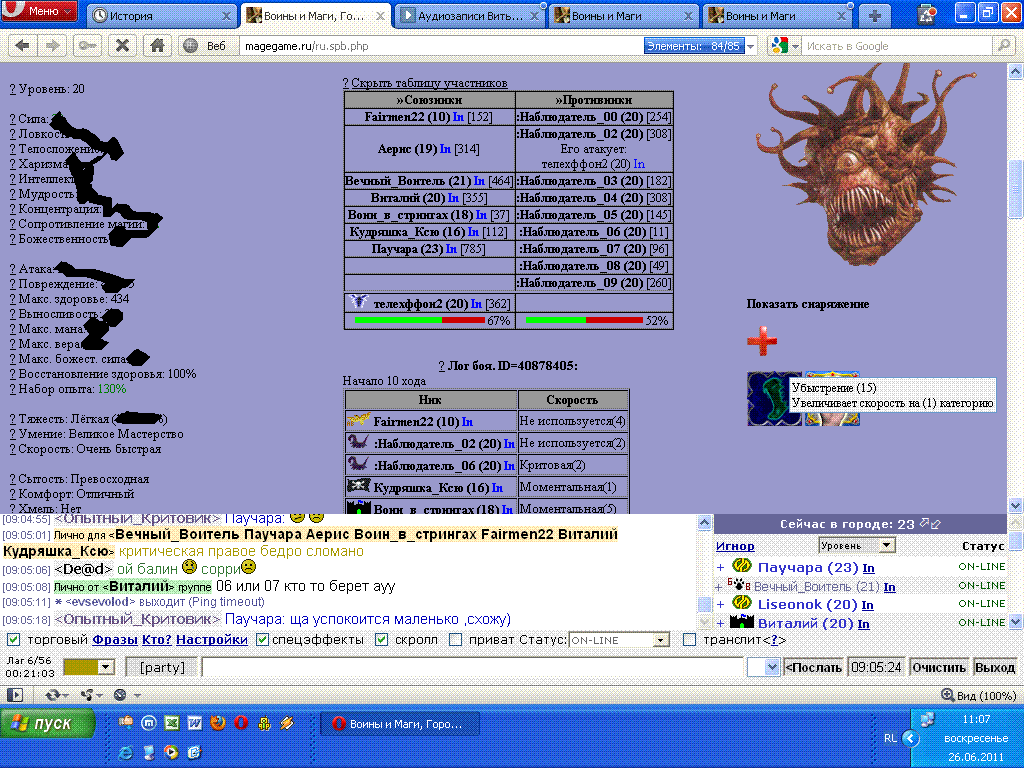This screenshot has width=1024, height=768.
Task: Click the Искать в Google search field
Action: click(x=898, y=46)
